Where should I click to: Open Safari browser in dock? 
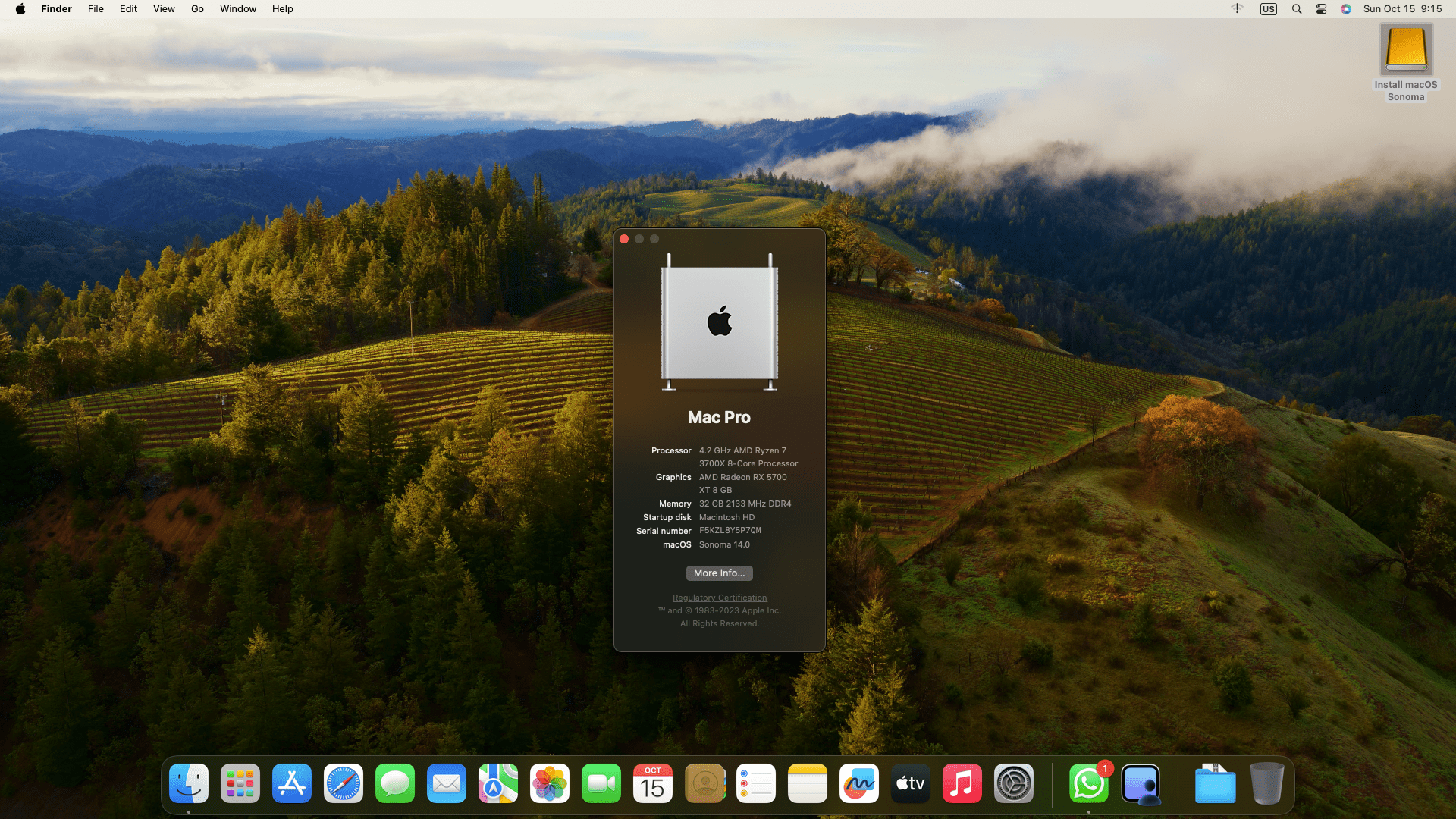click(x=344, y=783)
